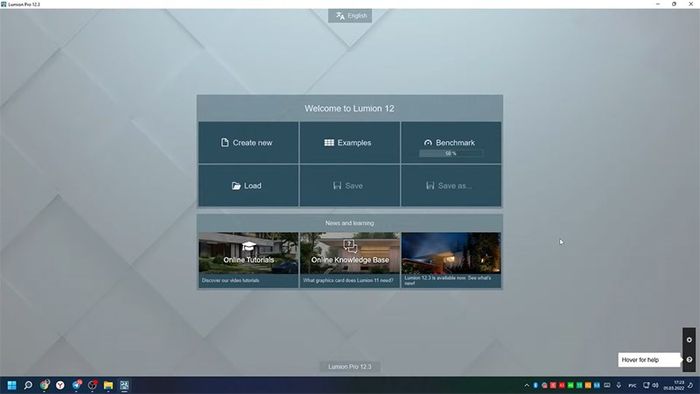700x394 pixels.
Task: Click the Lumion Pro 12.3 version label
Action: tap(350, 367)
